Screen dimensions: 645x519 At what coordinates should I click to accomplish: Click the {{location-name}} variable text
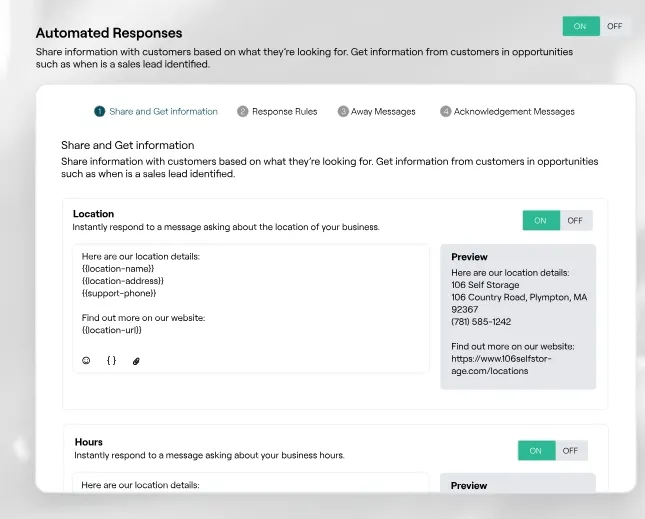coord(118,269)
